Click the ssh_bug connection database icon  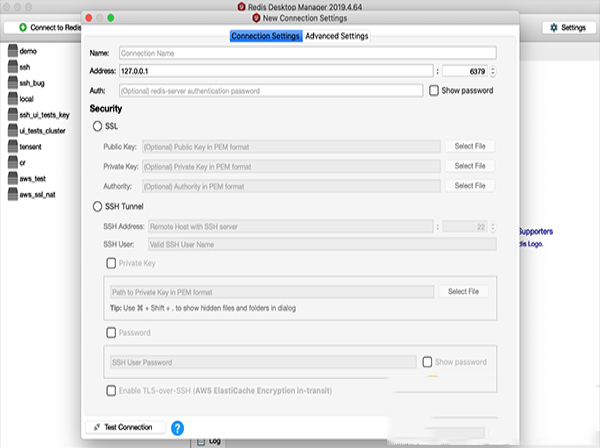click(11, 83)
